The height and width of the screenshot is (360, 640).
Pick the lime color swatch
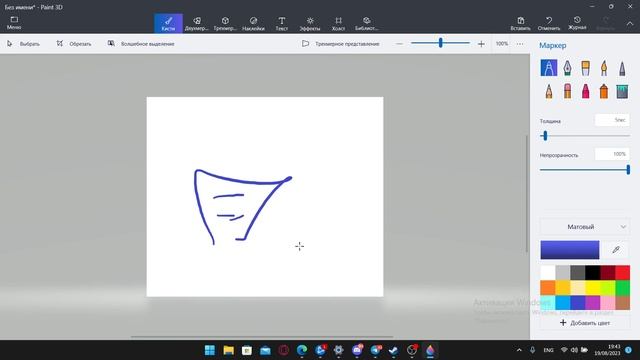point(607,288)
